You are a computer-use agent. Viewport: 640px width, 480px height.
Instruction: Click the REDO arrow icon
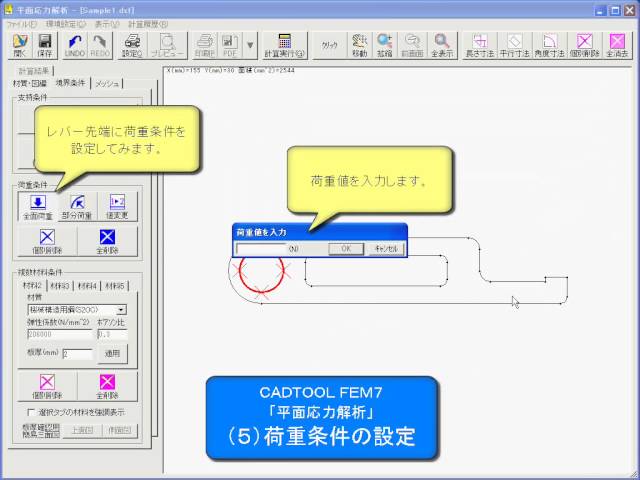click(100, 46)
